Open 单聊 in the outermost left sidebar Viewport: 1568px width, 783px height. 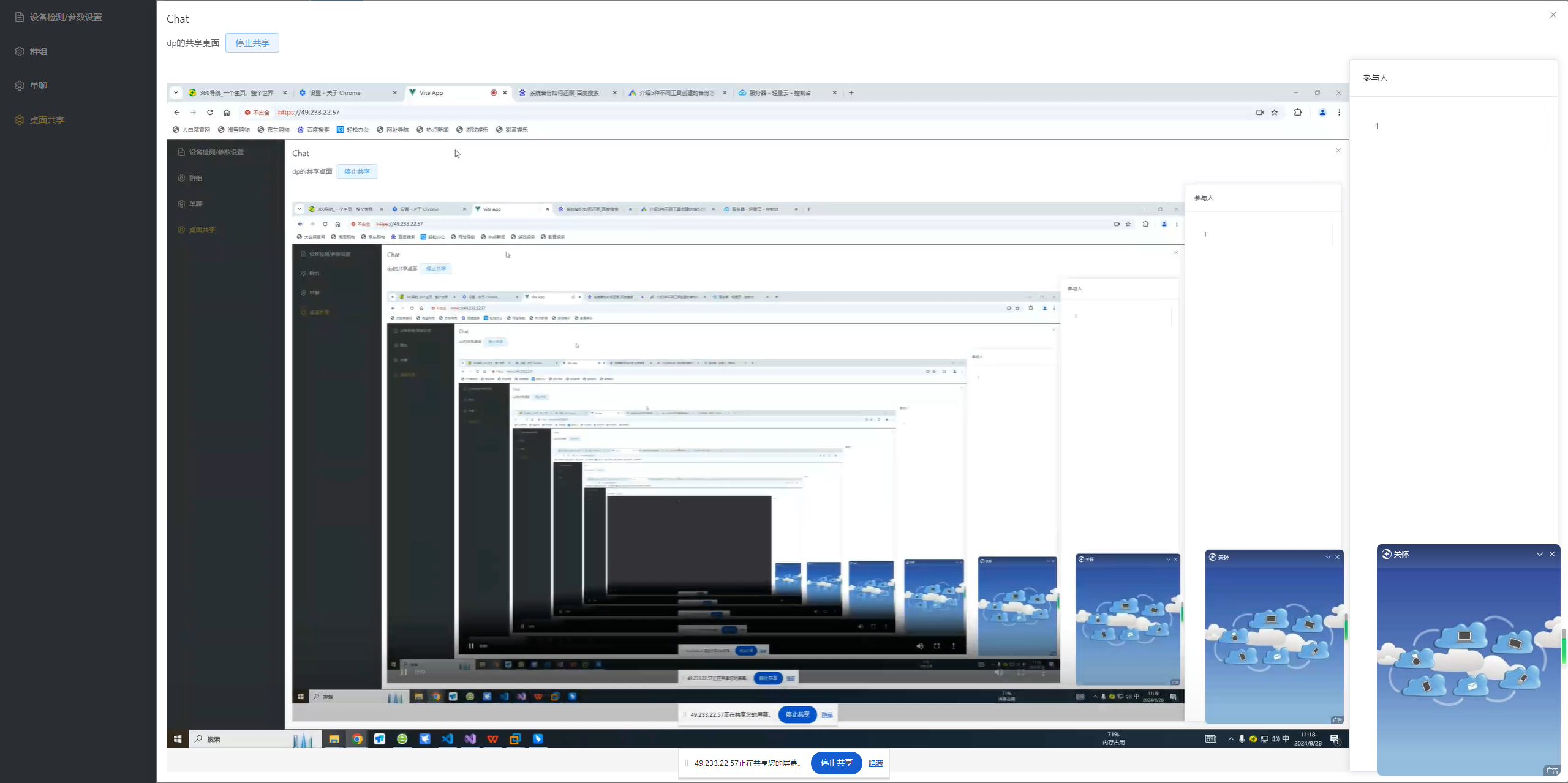38,86
